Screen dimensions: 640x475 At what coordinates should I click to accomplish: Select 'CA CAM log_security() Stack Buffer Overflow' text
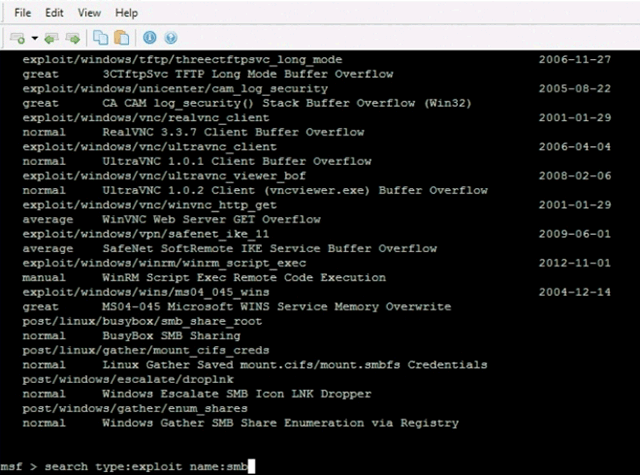tap(258, 103)
